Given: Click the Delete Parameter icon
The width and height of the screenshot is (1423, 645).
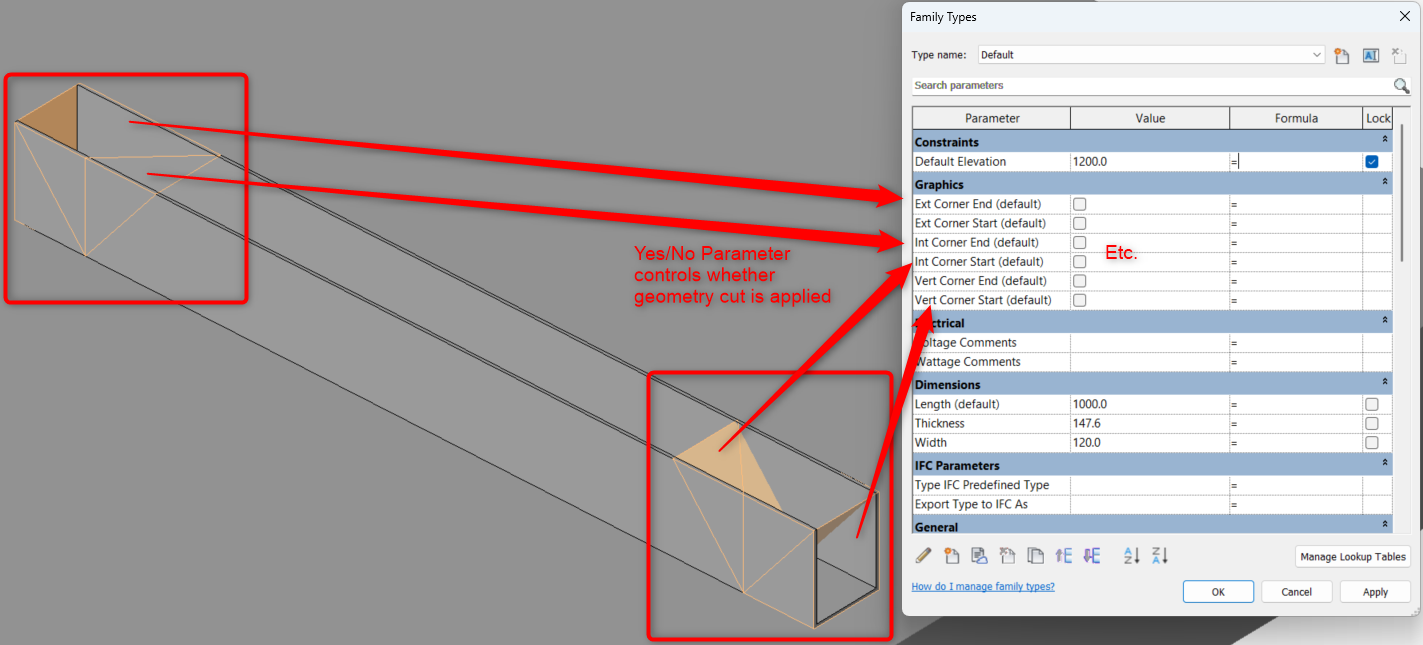Looking at the screenshot, I should (x=1008, y=555).
